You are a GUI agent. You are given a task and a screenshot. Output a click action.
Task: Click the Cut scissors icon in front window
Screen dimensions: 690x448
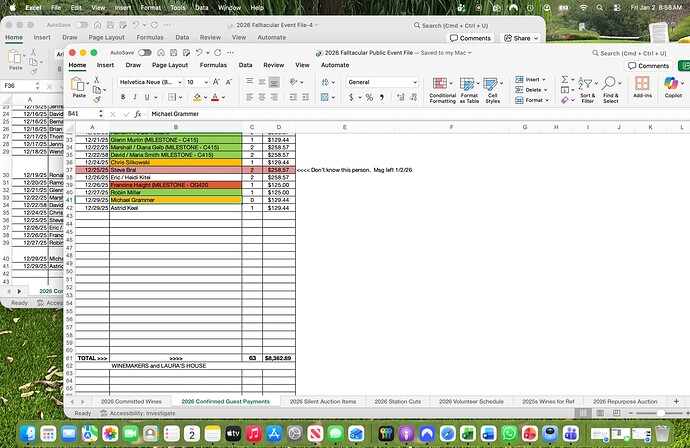coord(96,80)
